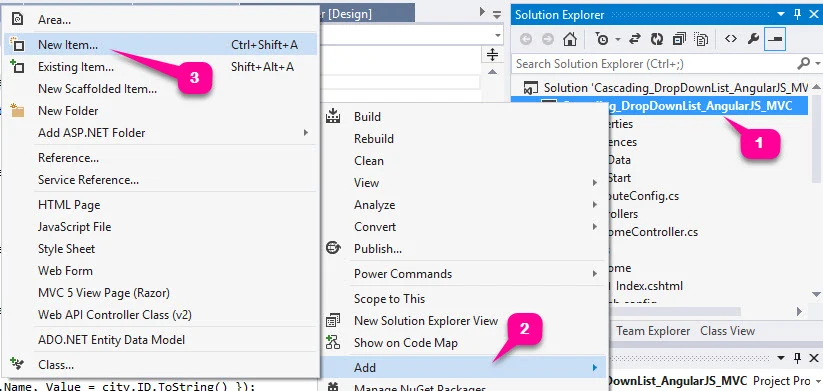Screen dimensions: 823x391
Task: Click the Properties wrench icon
Action: [x=753, y=39]
